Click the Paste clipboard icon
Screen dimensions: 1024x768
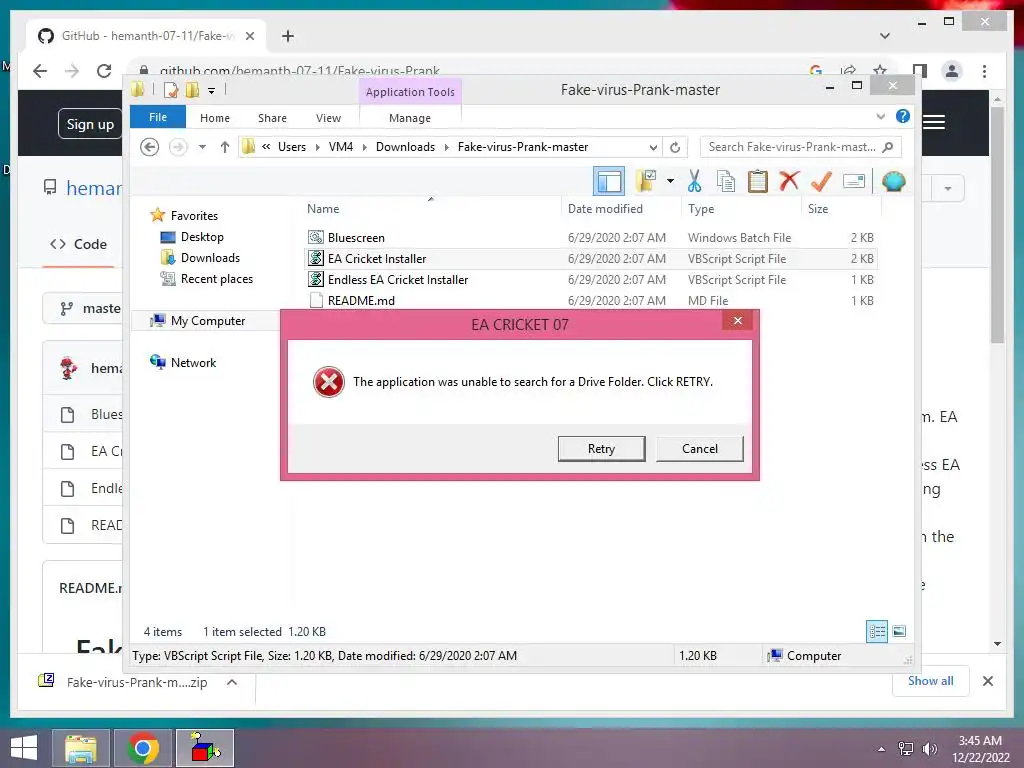[x=758, y=182]
